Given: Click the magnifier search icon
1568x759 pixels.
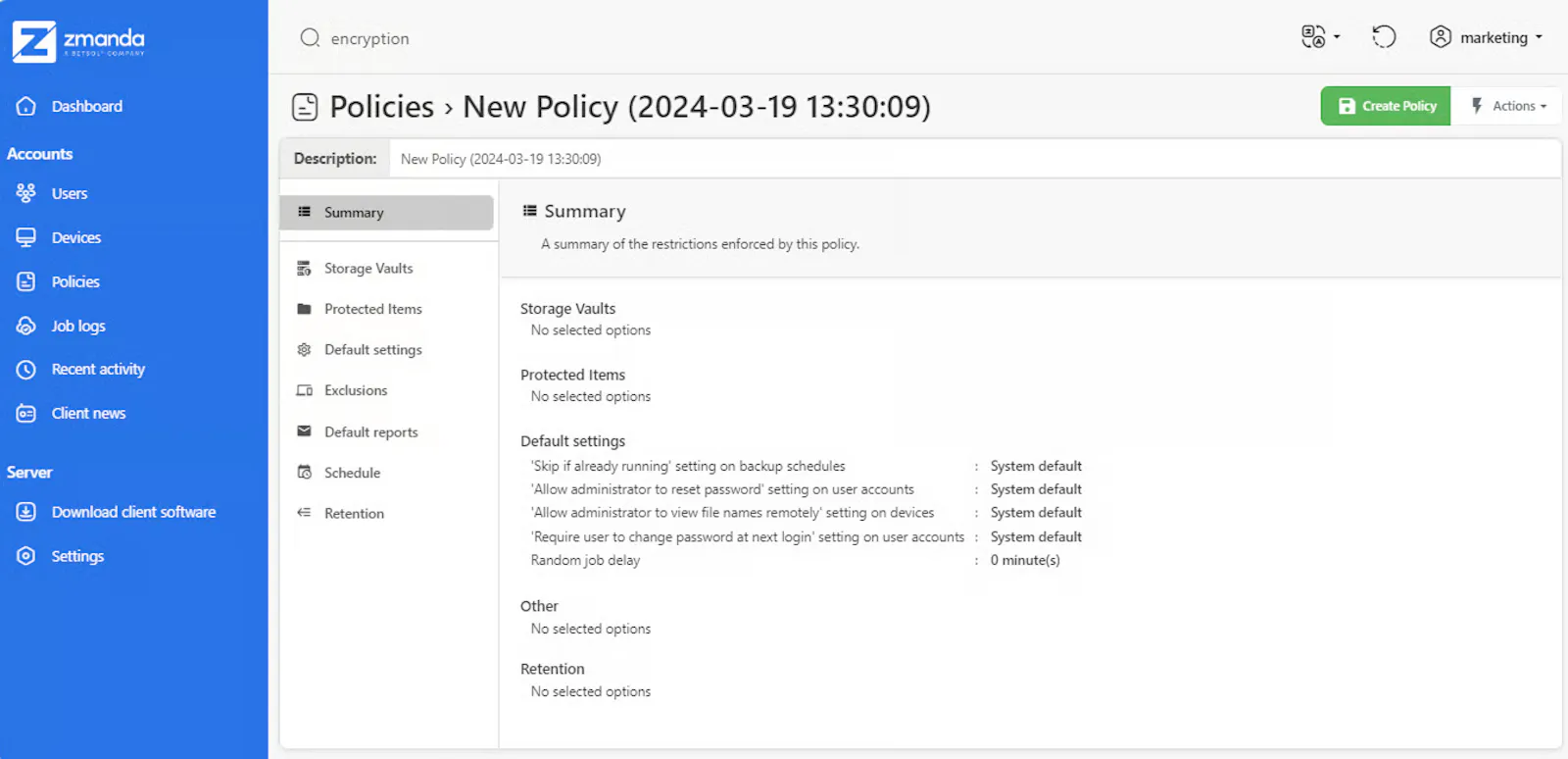Looking at the screenshot, I should (x=311, y=38).
